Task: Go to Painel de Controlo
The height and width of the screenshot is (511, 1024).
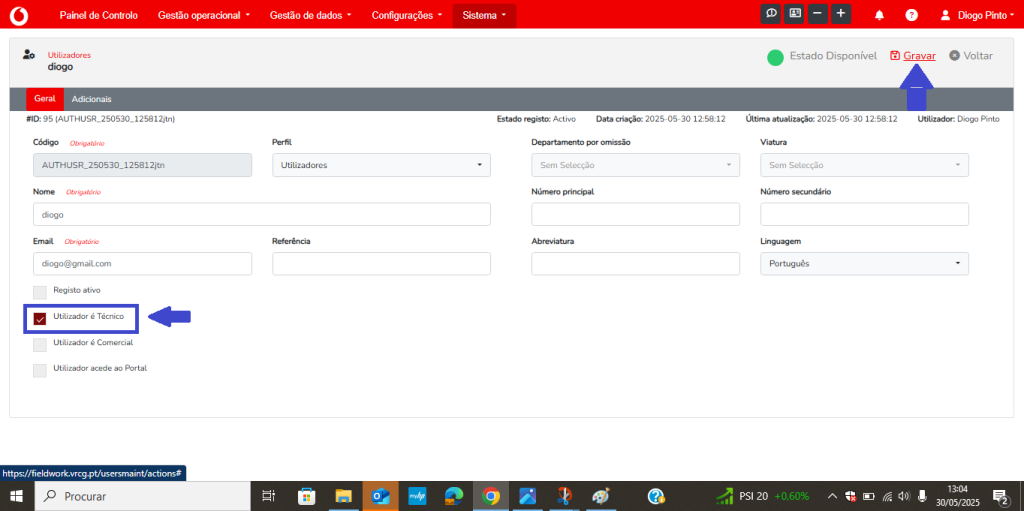Action: tap(99, 15)
